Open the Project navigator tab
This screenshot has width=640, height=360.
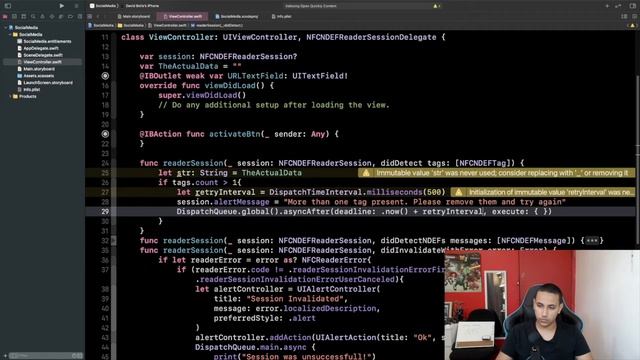coord(5,16)
